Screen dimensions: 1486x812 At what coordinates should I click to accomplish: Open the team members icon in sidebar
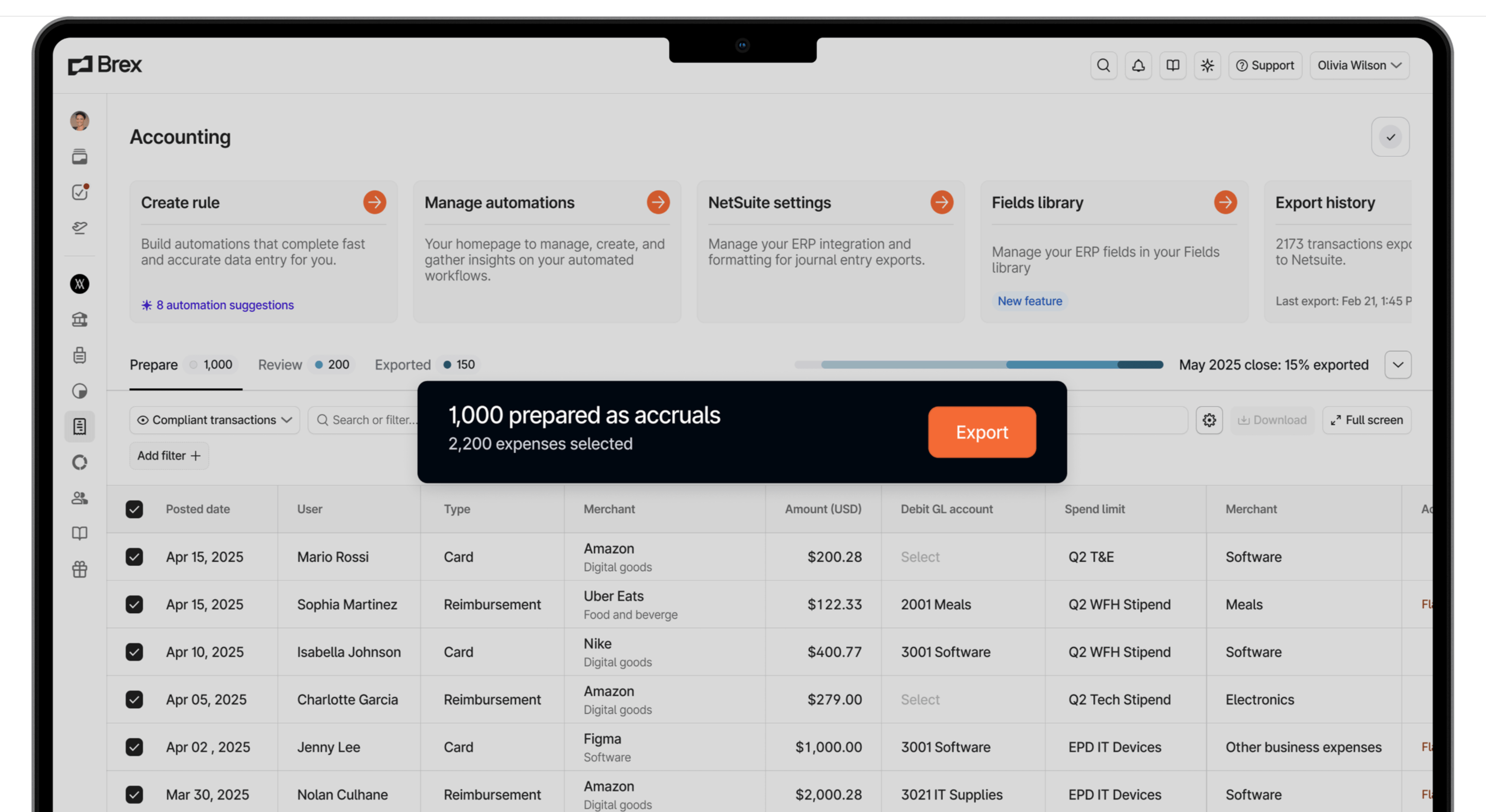pyautogui.click(x=80, y=498)
